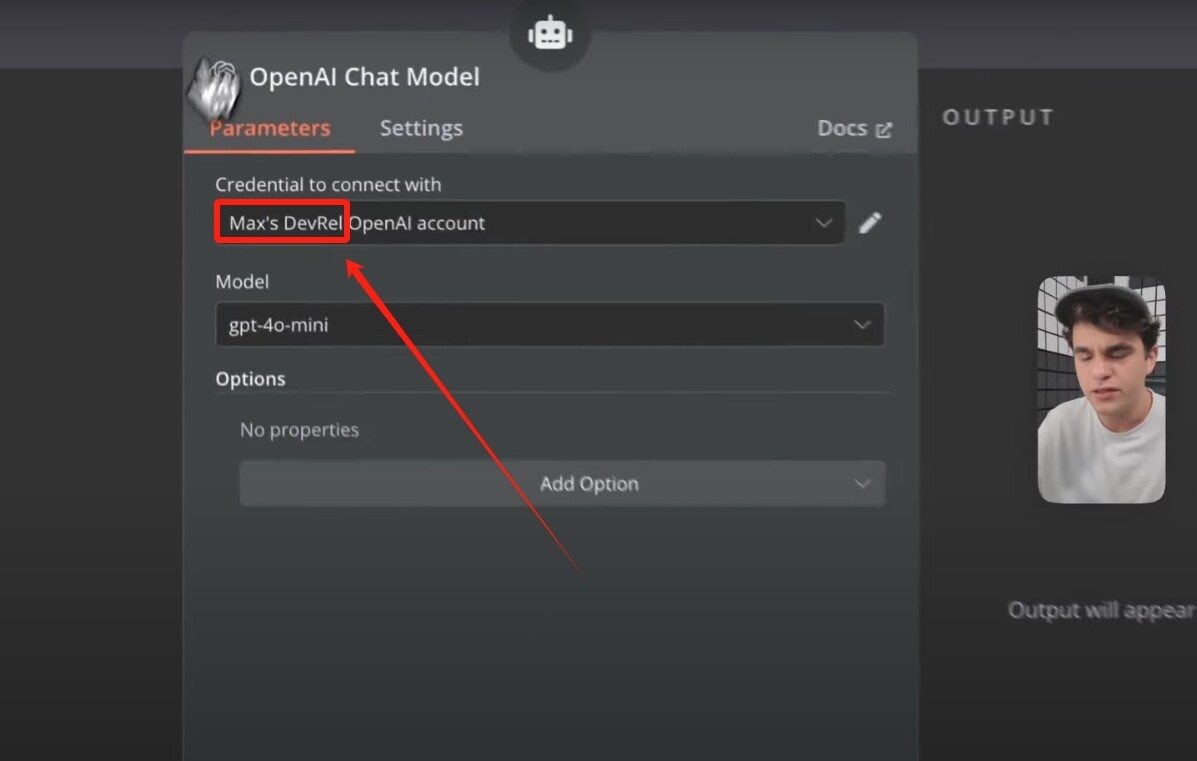Image resolution: width=1197 pixels, height=761 pixels.
Task: Click the Add Option button
Action: click(563, 483)
